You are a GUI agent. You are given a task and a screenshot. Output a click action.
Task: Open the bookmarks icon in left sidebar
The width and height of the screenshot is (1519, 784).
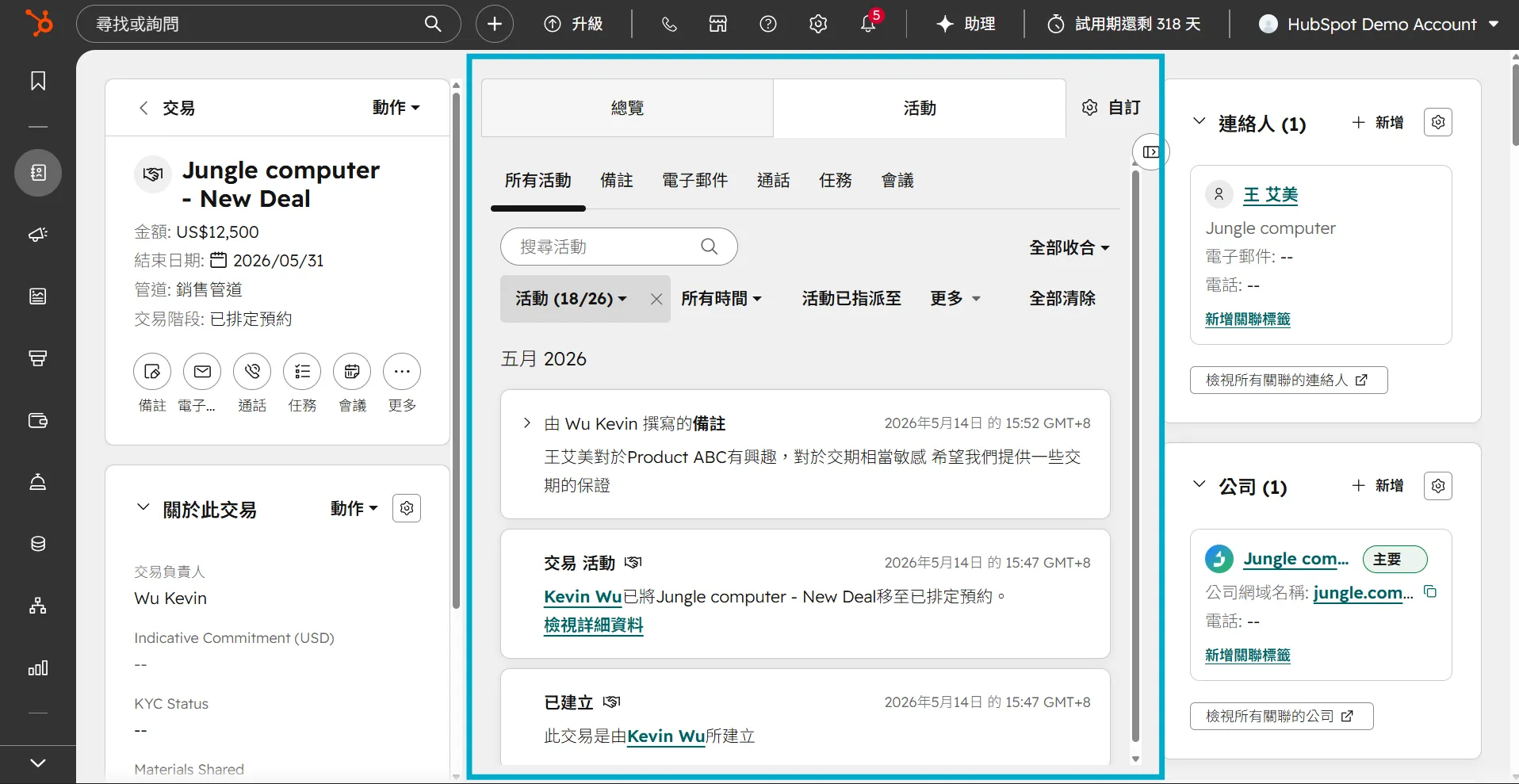(x=38, y=81)
